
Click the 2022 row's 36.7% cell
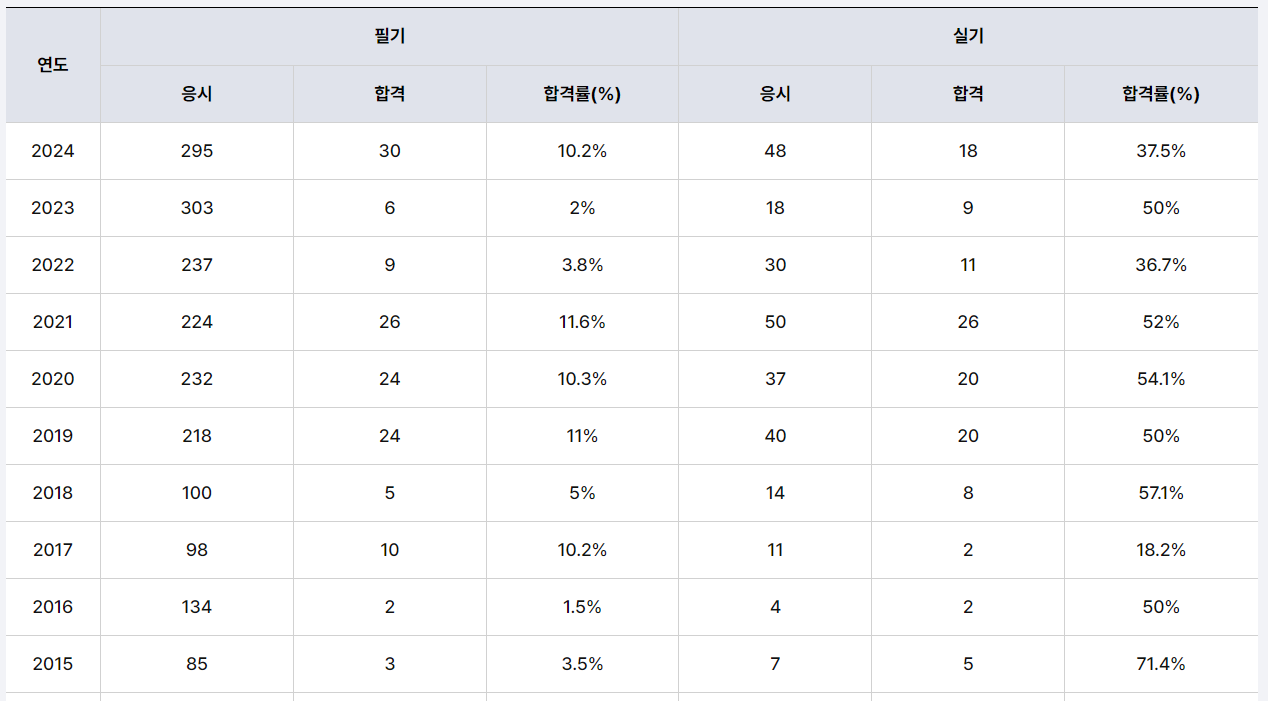[1160, 265]
